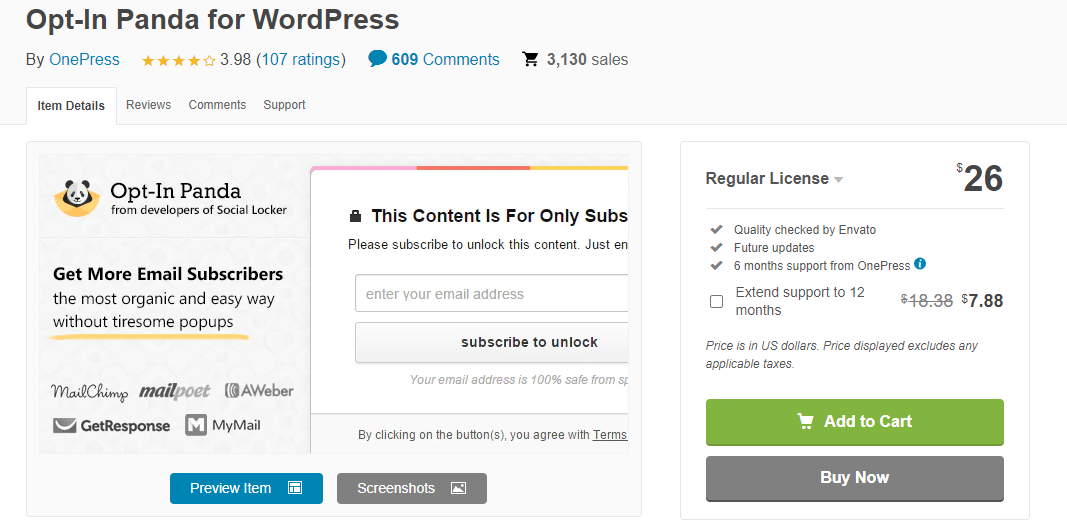Open the Regular License dropdown

[x=774, y=179]
